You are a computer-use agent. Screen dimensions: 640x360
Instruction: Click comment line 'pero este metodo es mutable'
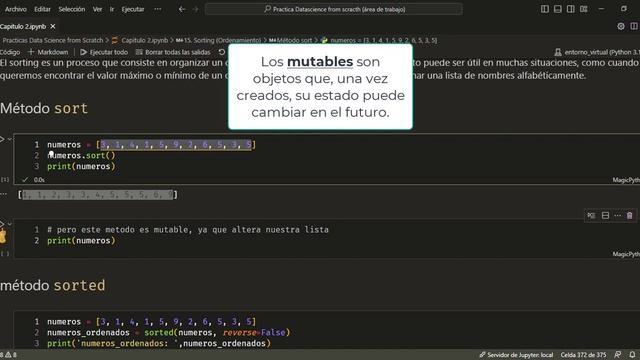click(x=188, y=230)
